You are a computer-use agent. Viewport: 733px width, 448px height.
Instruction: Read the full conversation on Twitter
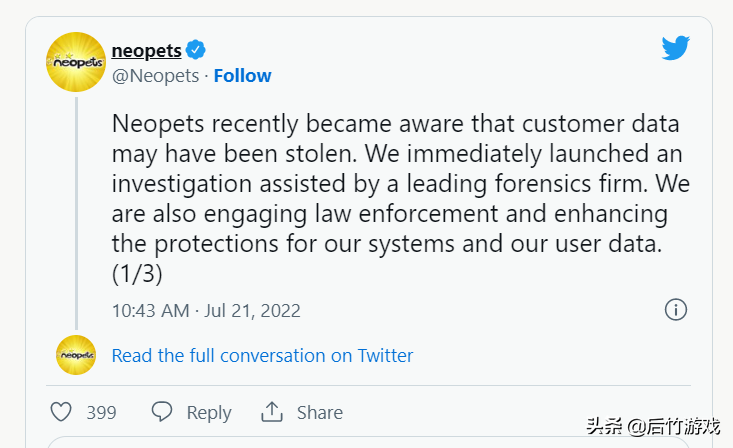(x=262, y=355)
